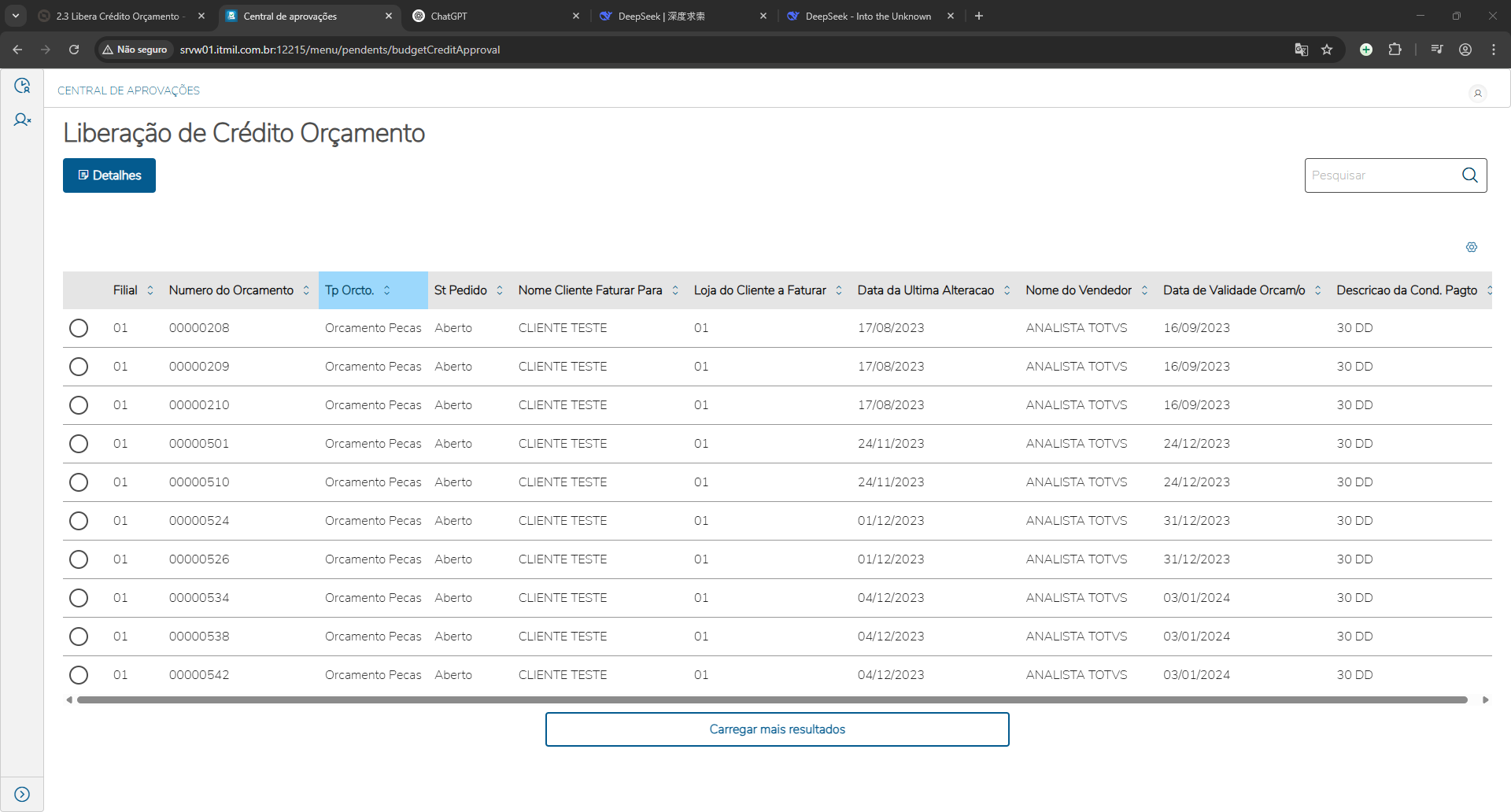Click Carregar mais resultados button
Image resolution: width=1511 pixels, height=812 pixels.
tap(777, 729)
